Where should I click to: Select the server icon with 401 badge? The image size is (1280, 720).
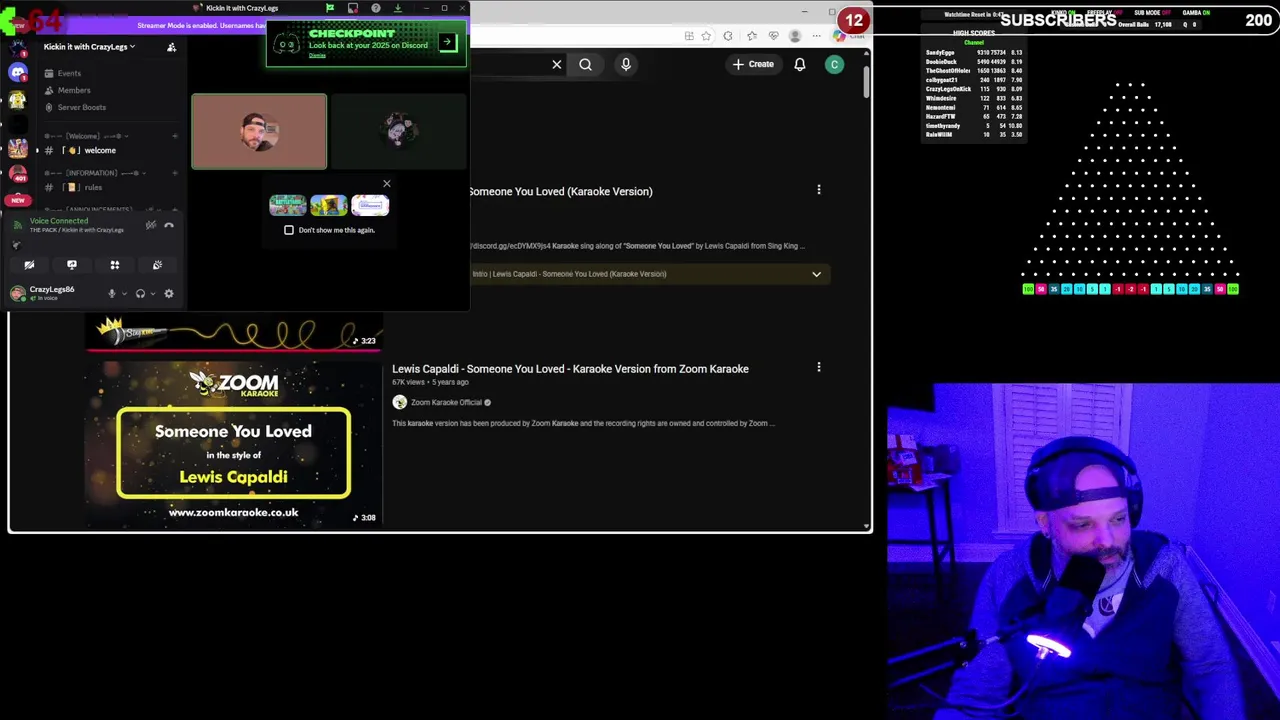[x=18, y=174]
